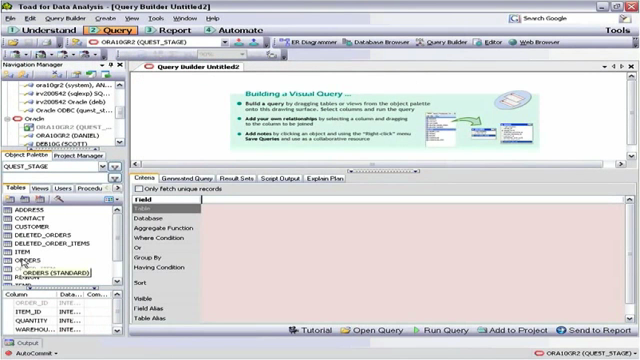The height and width of the screenshot is (360, 640).
Task: Select the CUSTOMER table in the list
Action: [32, 227]
